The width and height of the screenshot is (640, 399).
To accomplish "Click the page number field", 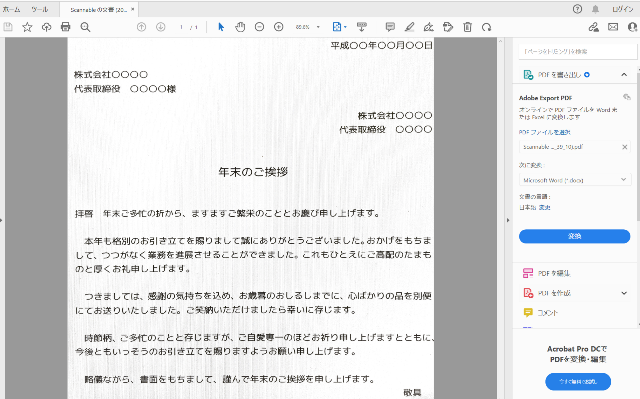I will (181, 27).
